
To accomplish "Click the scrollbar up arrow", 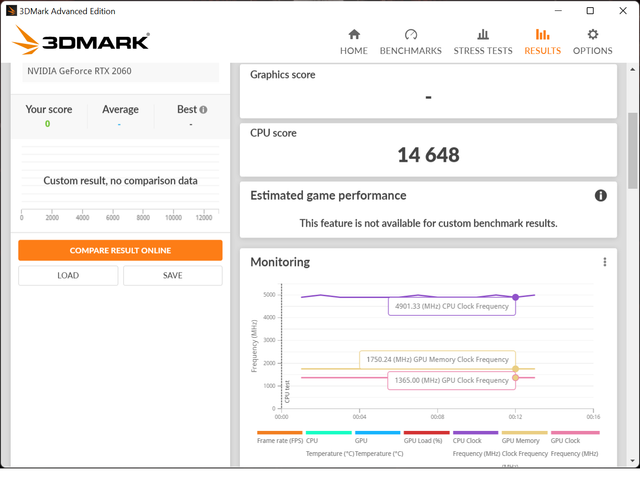I will click(632, 70).
